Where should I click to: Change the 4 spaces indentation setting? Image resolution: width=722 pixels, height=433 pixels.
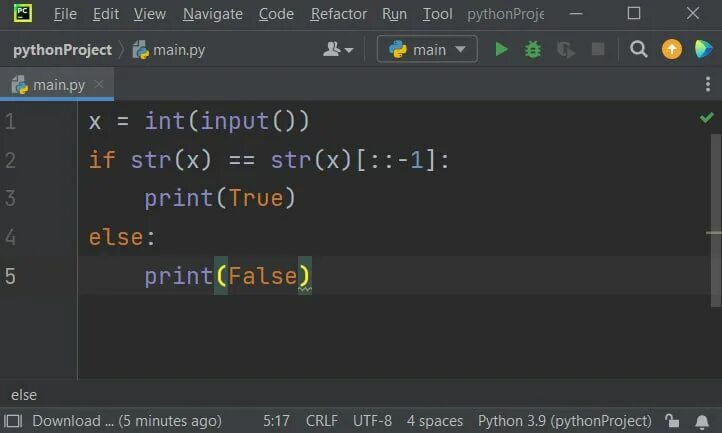435,421
